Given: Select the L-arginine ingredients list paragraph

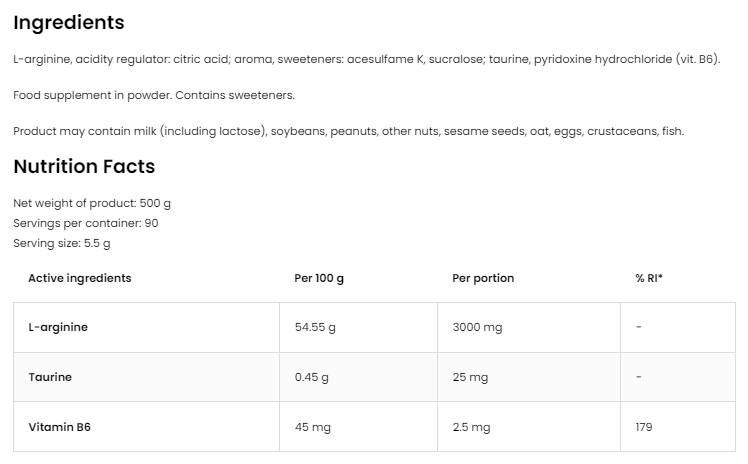Looking at the screenshot, I should pyautogui.click(x=366, y=59).
